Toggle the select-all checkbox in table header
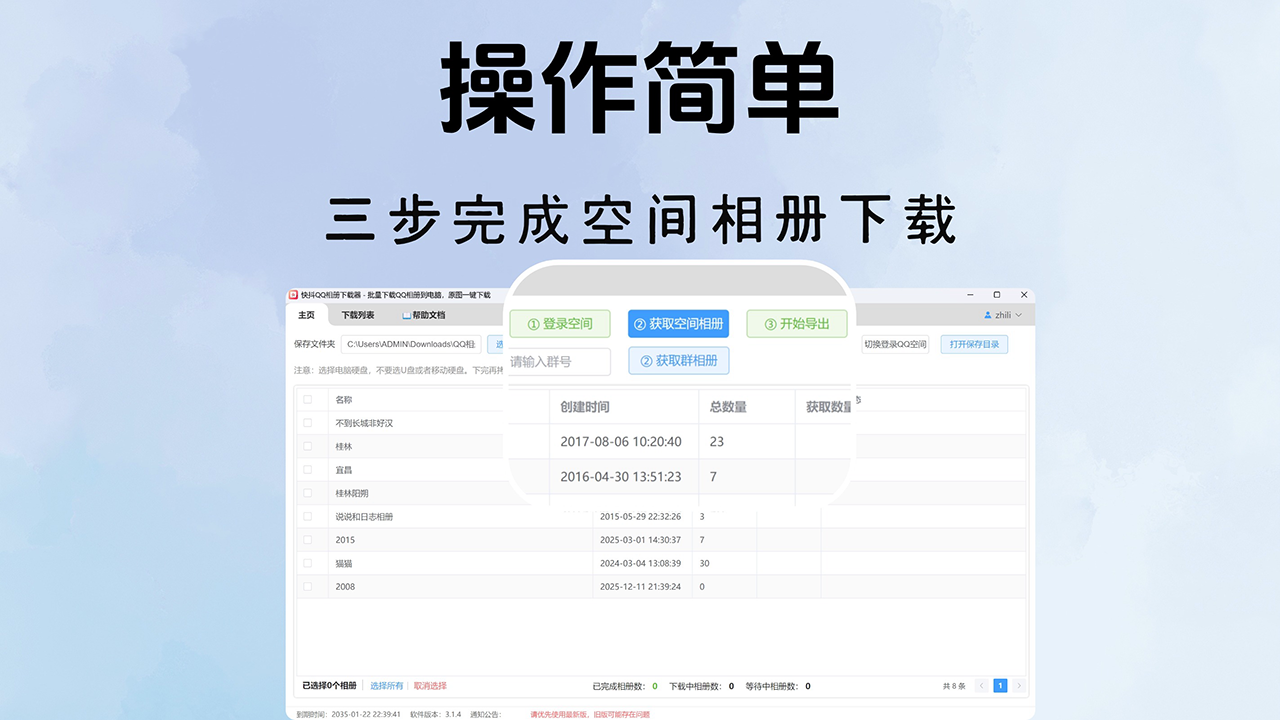The width and height of the screenshot is (1280, 720). [x=308, y=399]
